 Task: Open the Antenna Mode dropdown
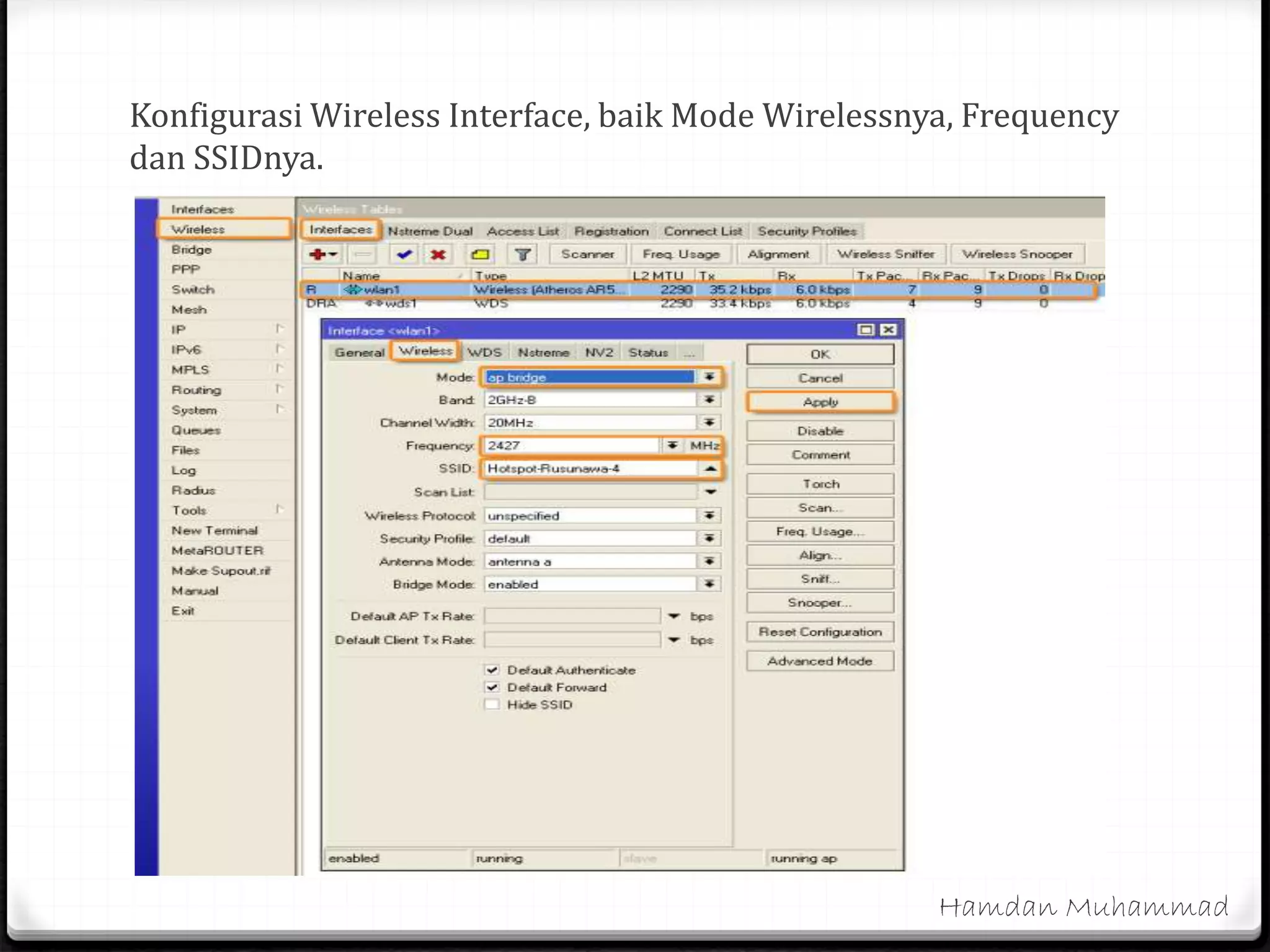point(709,562)
